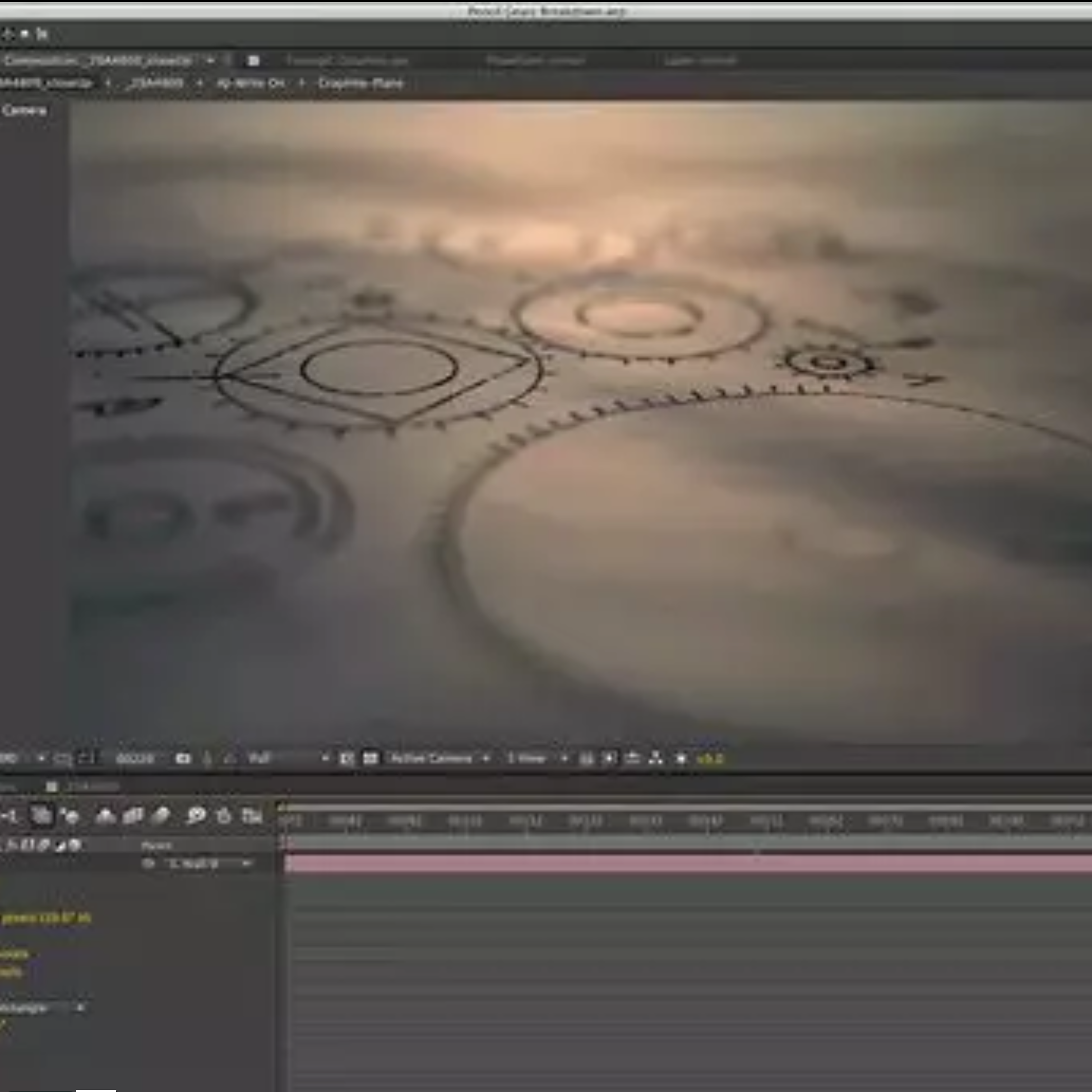This screenshot has height=1092, width=1092.
Task: Click the Auto-keyframe stopwatch icon
Action: [x=224, y=816]
